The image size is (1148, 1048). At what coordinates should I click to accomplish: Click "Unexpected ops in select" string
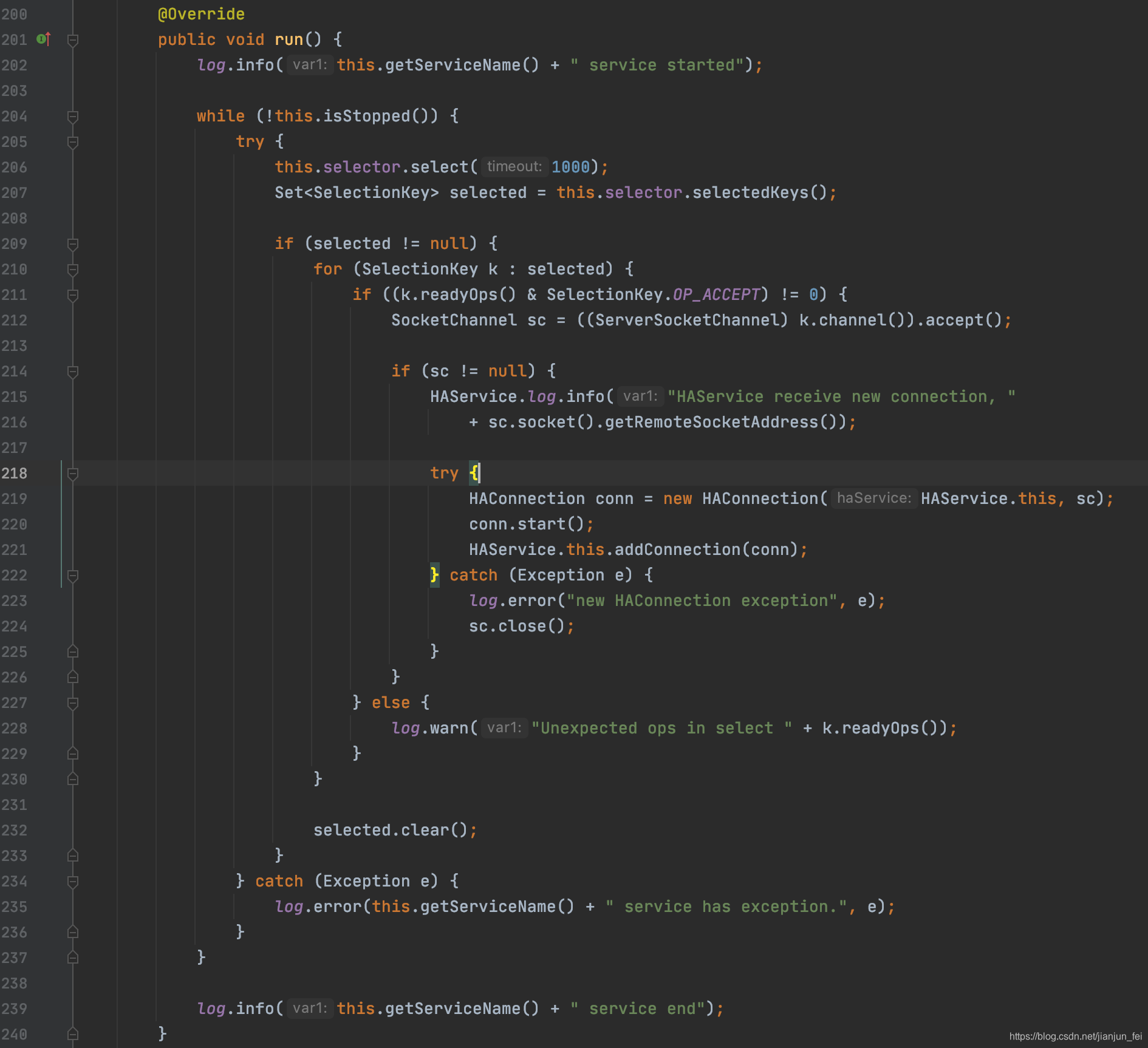point(661,728)
